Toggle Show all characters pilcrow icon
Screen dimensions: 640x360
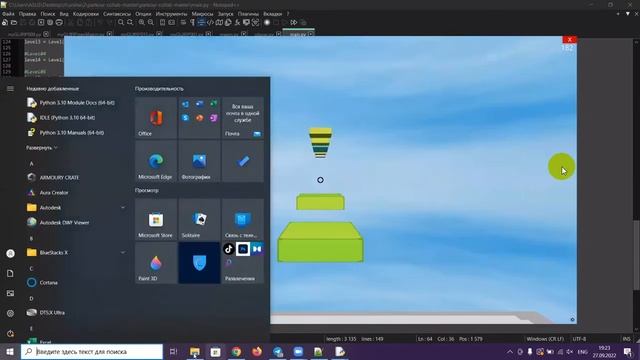click(x=192, y=22)
